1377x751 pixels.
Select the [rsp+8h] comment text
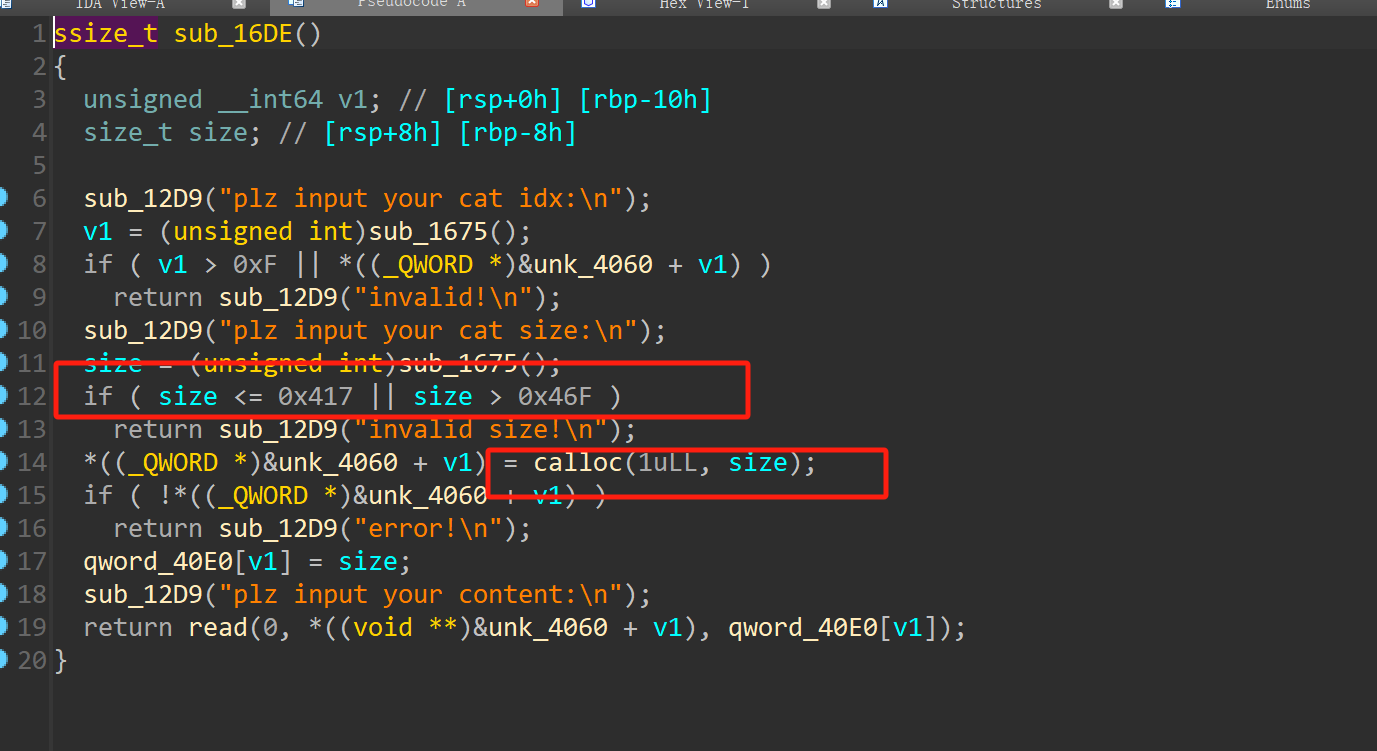[383, 133]
